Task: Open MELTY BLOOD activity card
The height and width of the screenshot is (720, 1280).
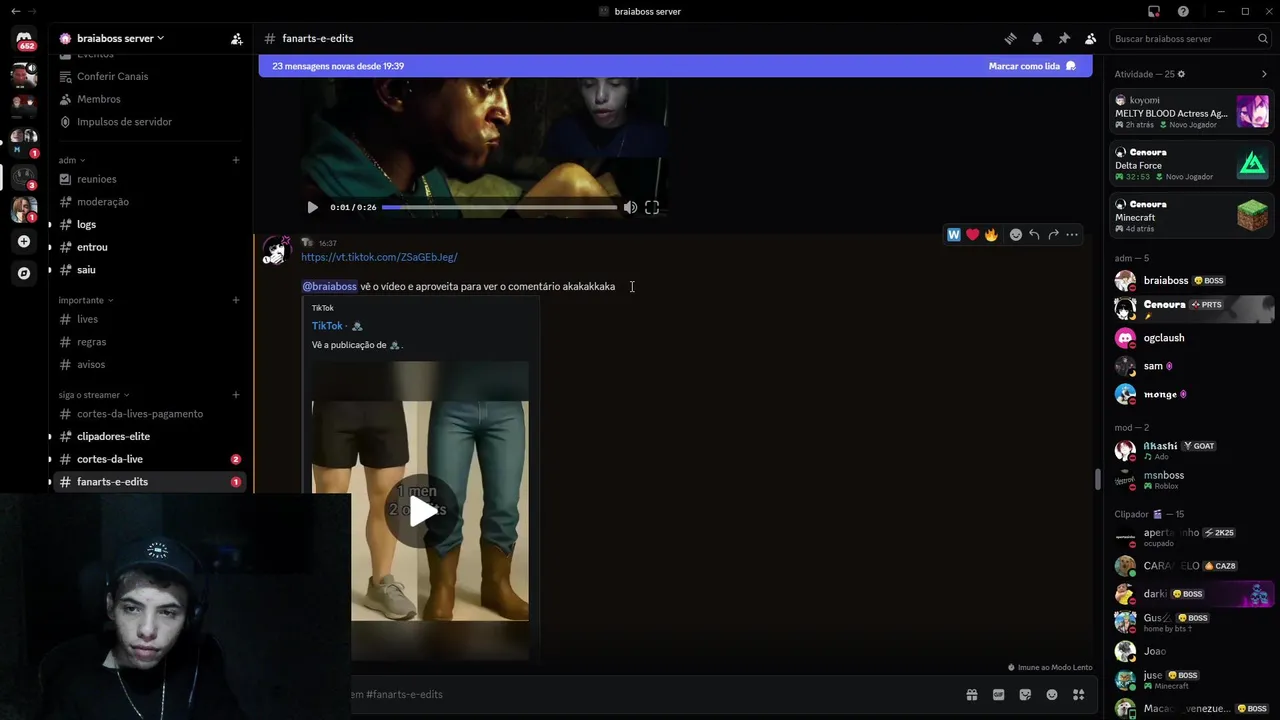Action: [x=1192, y=112]
